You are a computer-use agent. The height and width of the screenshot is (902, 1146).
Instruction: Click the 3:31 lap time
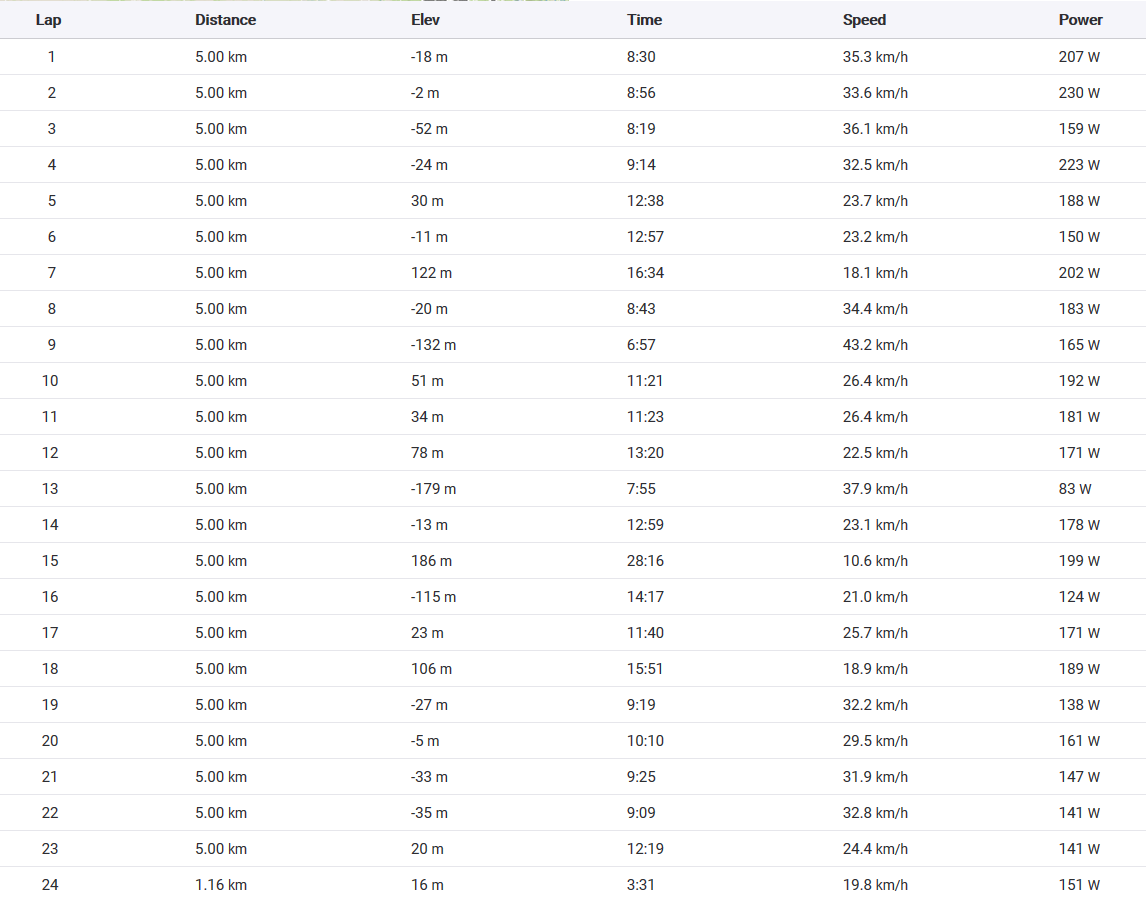click(x=641, y=885)
